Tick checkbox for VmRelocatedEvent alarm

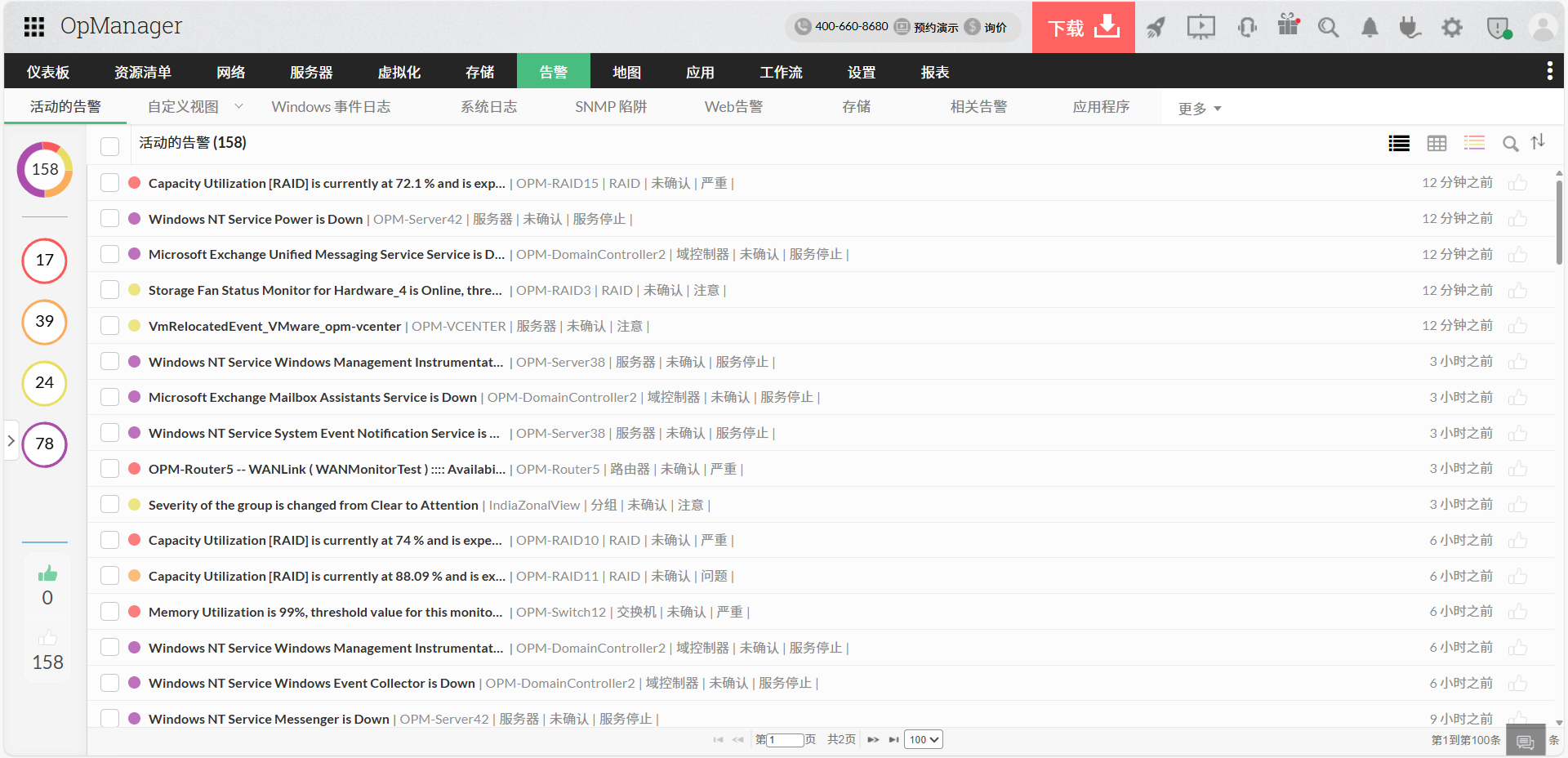click(110, 326)
